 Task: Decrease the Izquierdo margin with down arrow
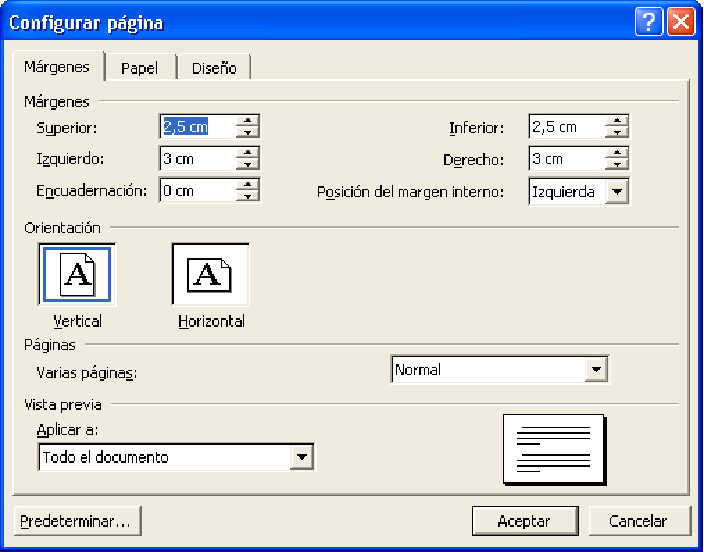point(247,164)
